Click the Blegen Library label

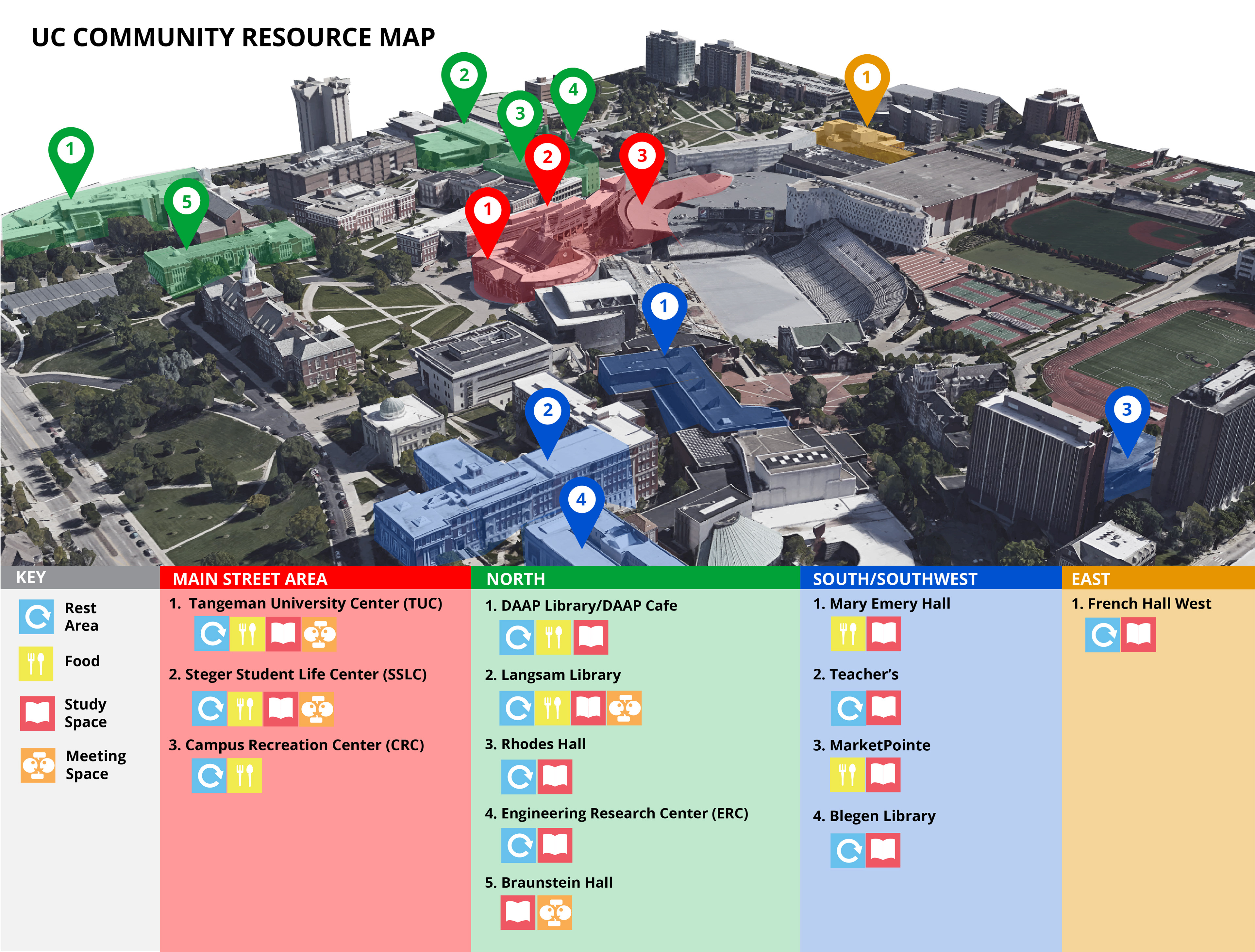click(x=882, y=816)
